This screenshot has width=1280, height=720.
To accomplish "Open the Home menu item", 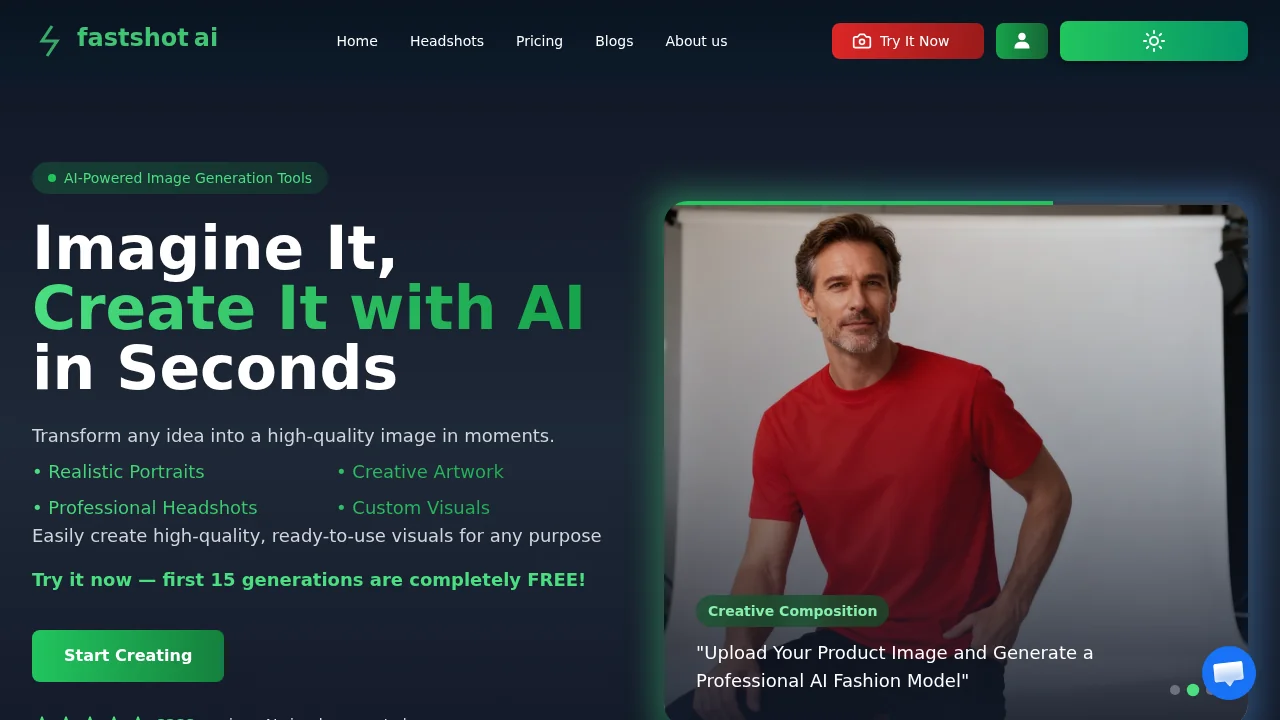I will click(357, 41).
